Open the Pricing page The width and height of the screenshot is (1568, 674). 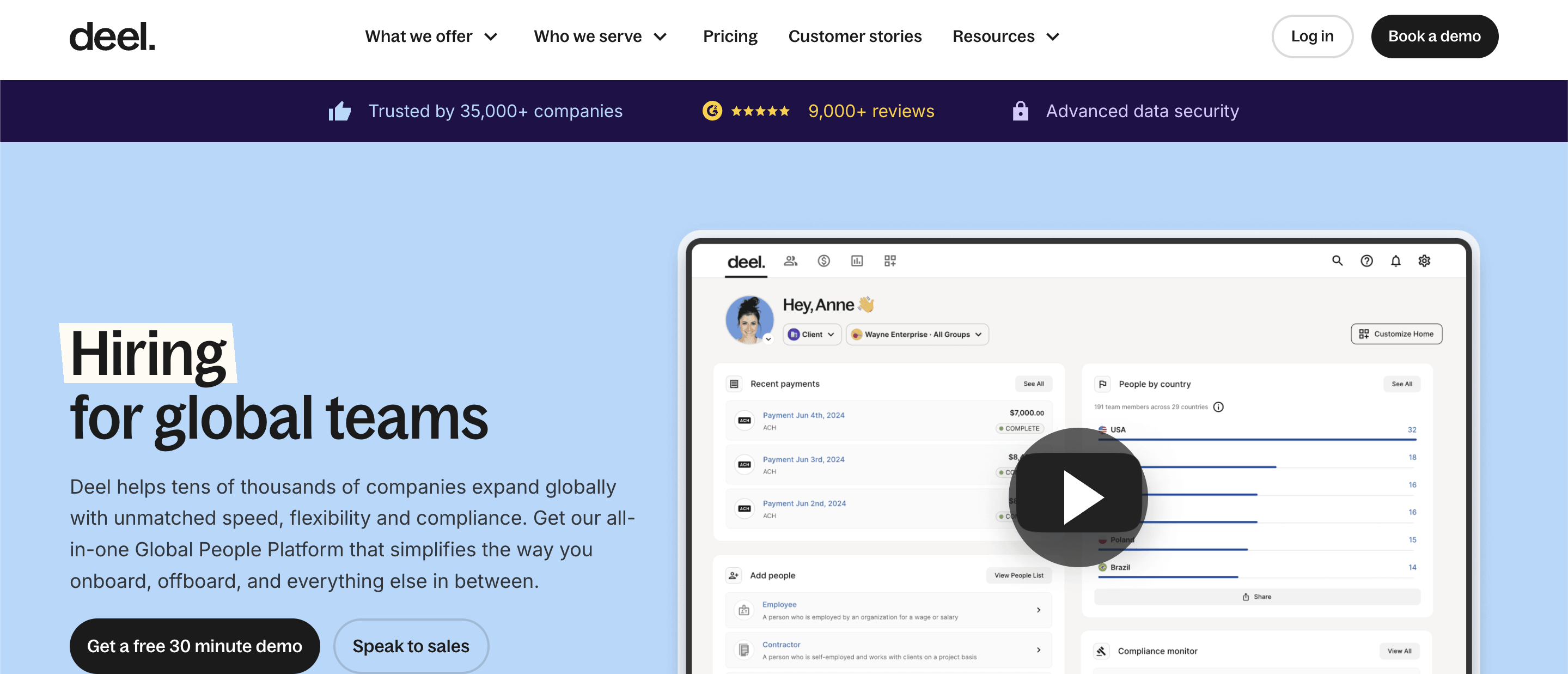click(730, 37)
